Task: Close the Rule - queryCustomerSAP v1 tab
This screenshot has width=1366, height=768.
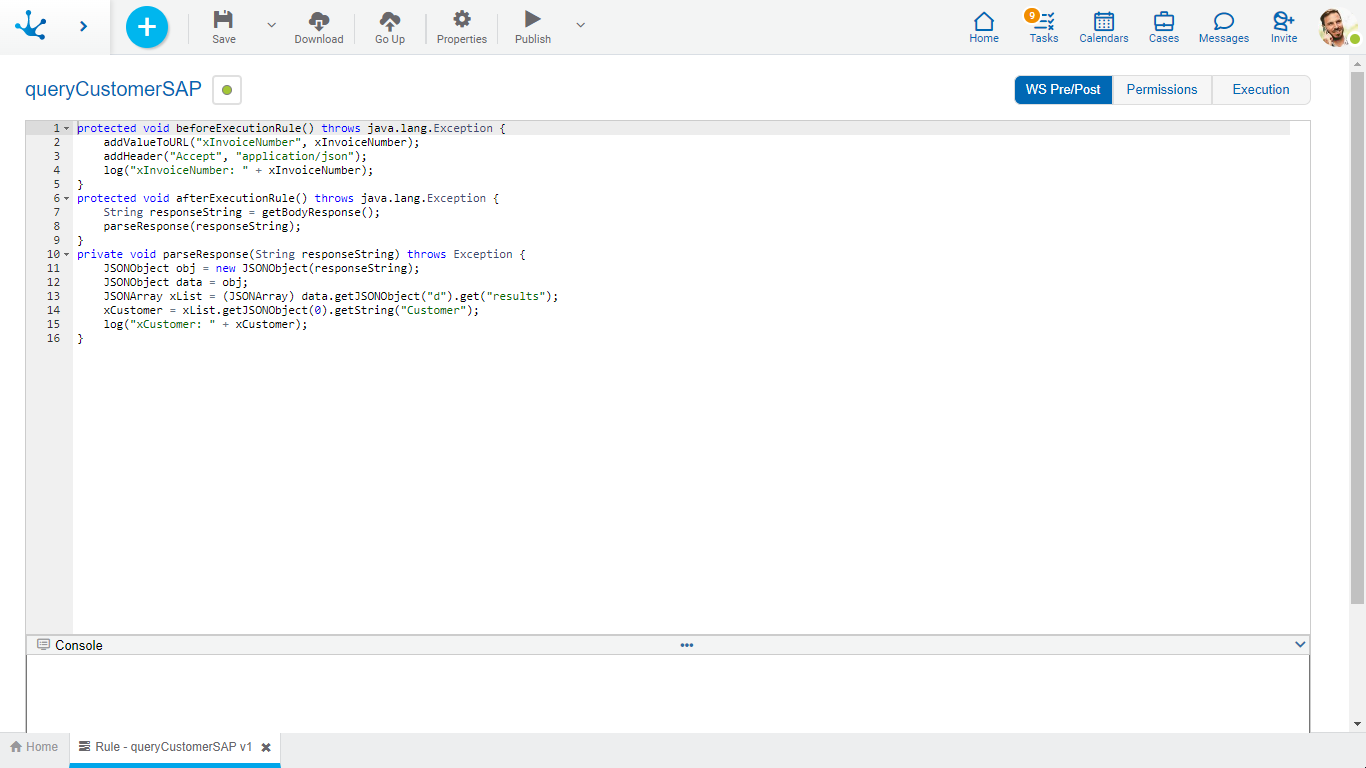Action: tap(266, 747)
